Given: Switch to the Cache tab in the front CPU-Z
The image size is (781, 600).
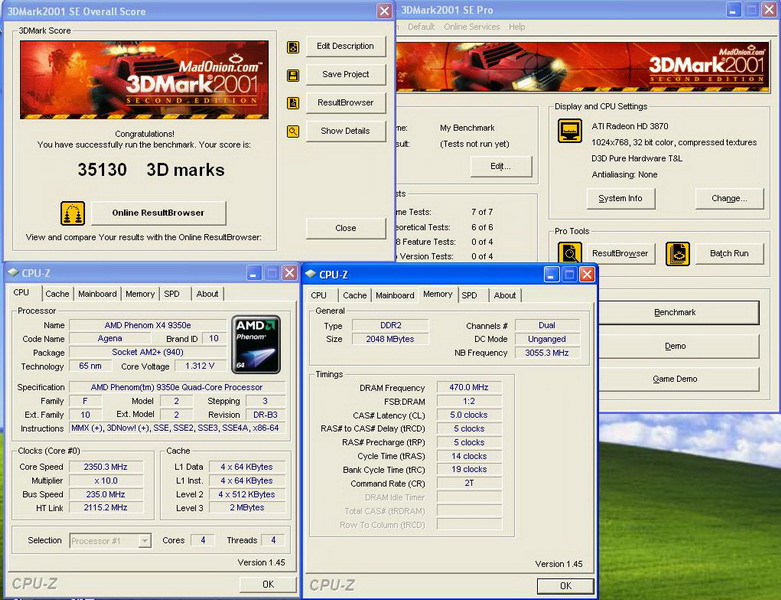Looking at the screenshot, I should click(x=355, y=295).
